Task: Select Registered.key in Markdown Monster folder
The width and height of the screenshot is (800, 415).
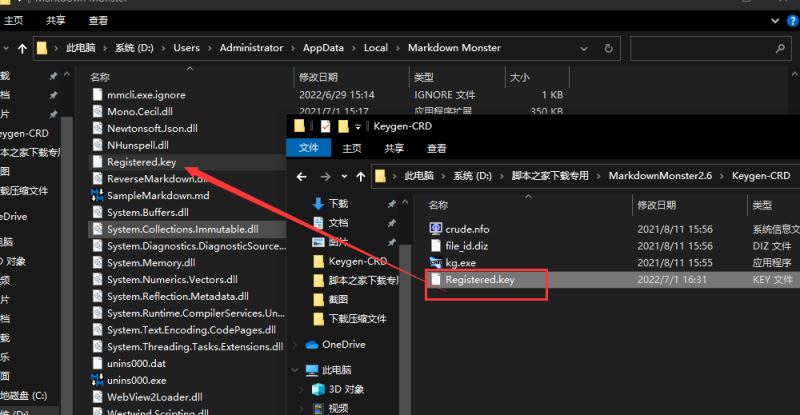Action: (x=141, y=162)
